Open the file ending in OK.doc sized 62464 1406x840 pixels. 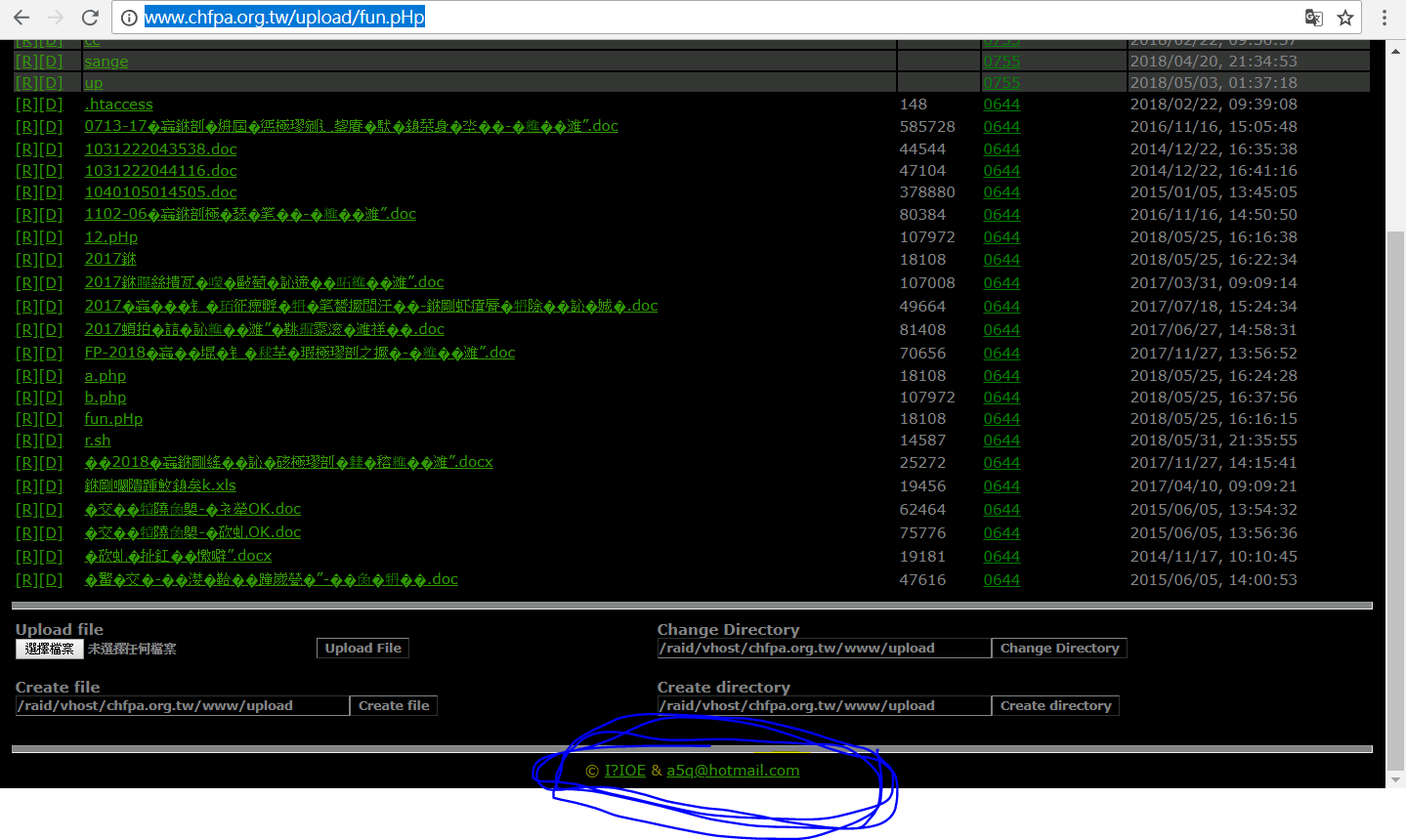pyautogui.click(x=192, y=509)
